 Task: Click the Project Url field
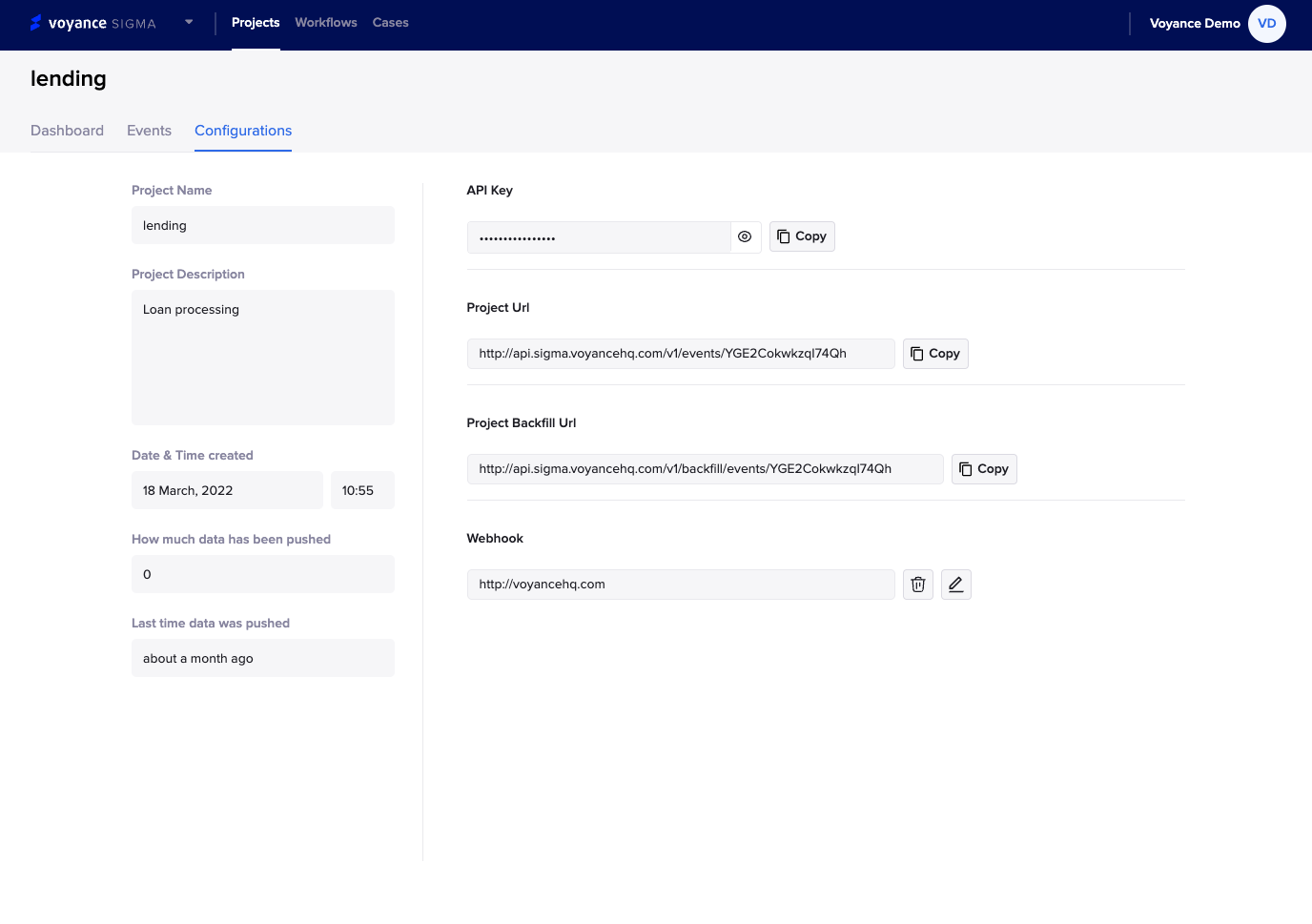pyautogui.click(x=681, y=354)
